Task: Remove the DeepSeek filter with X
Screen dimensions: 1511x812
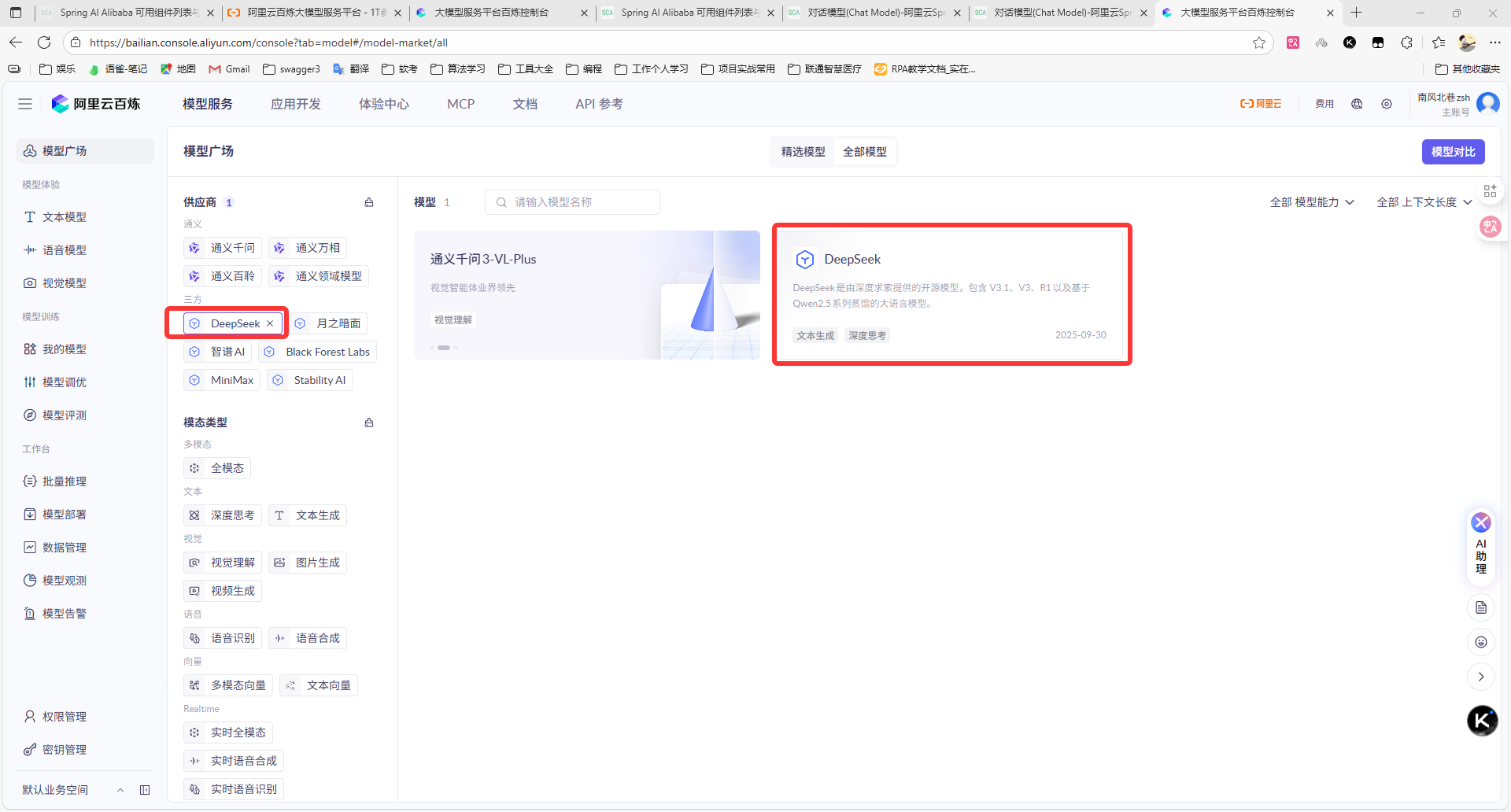Action: coord(270,323)
